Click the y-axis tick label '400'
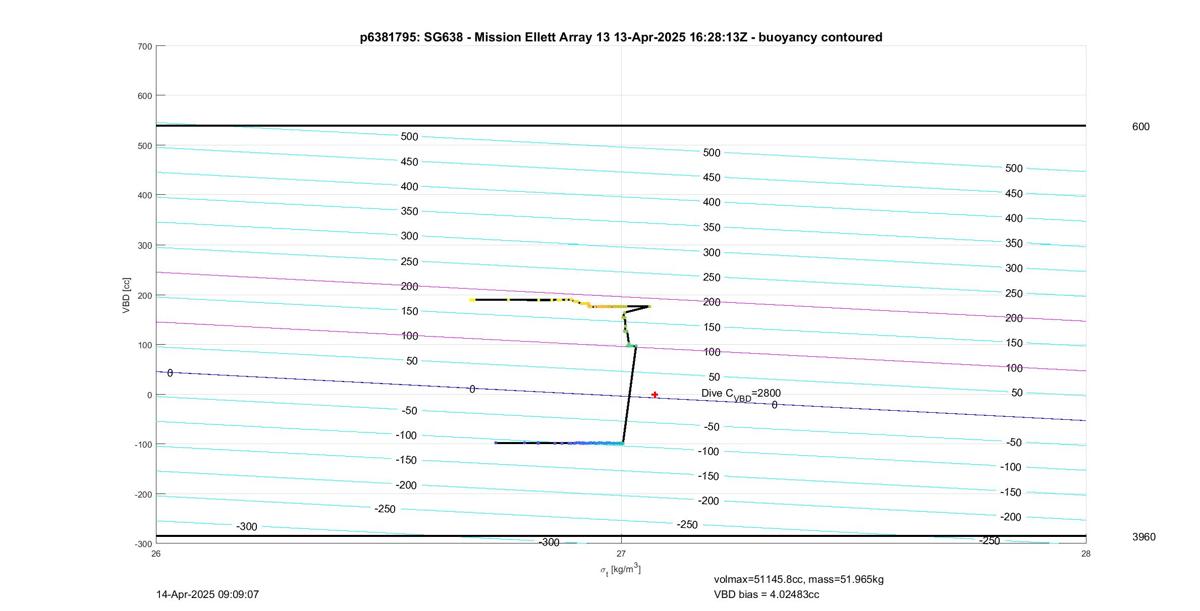 pos(144,196)
